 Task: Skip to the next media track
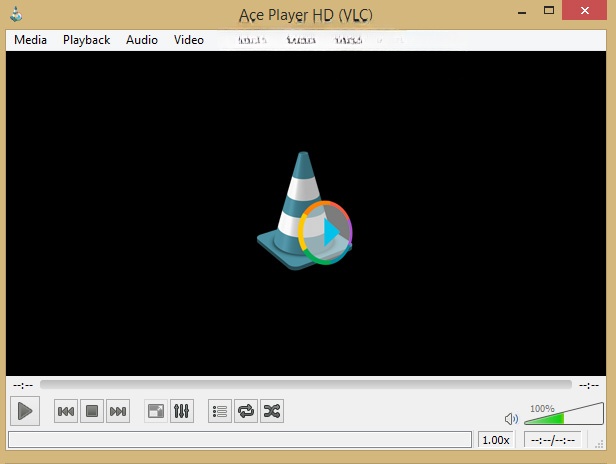click(118, 411)
